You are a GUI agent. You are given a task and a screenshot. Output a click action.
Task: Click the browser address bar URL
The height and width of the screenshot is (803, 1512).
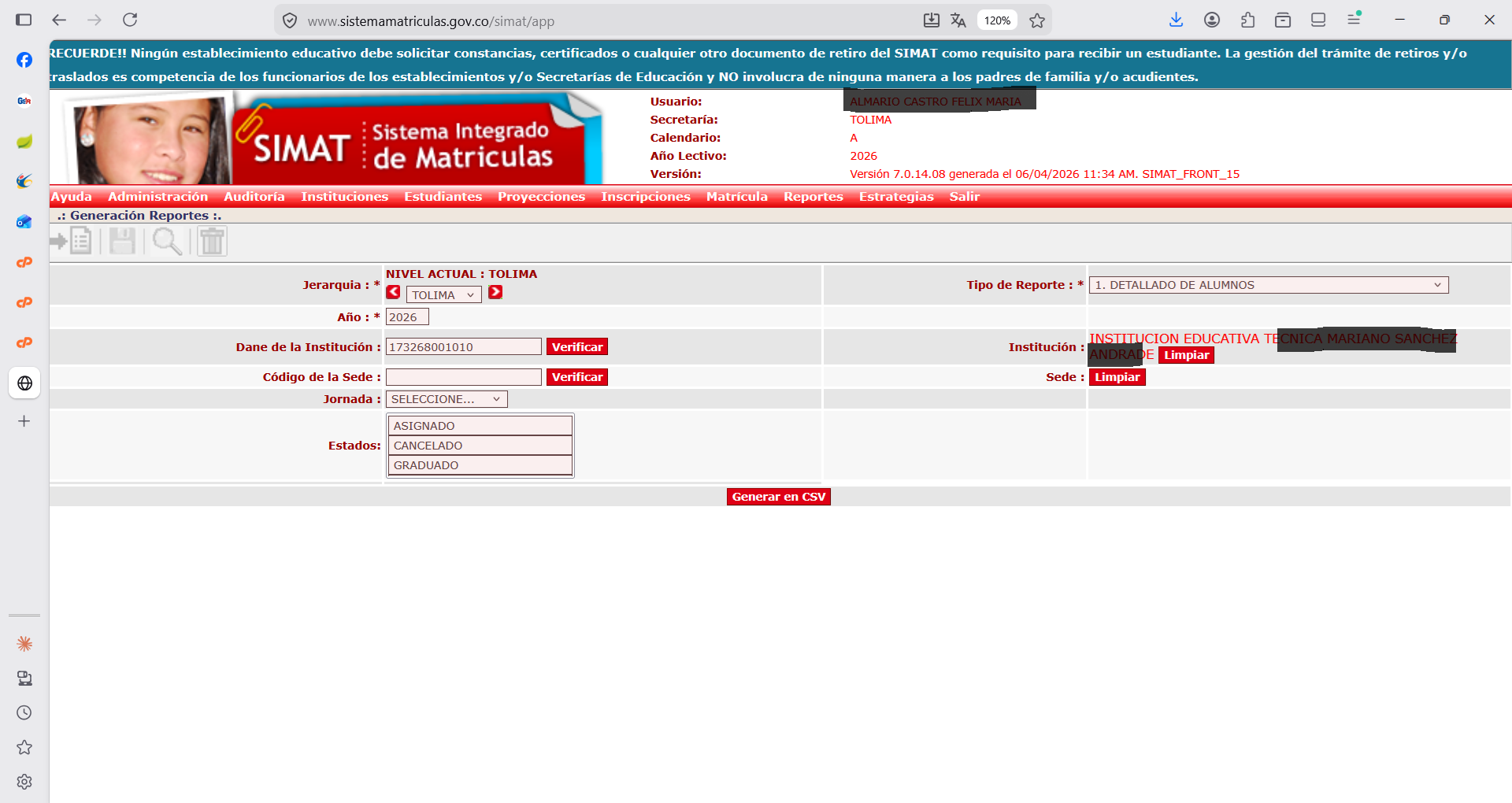pyautogui.click(x=431, y=21)
